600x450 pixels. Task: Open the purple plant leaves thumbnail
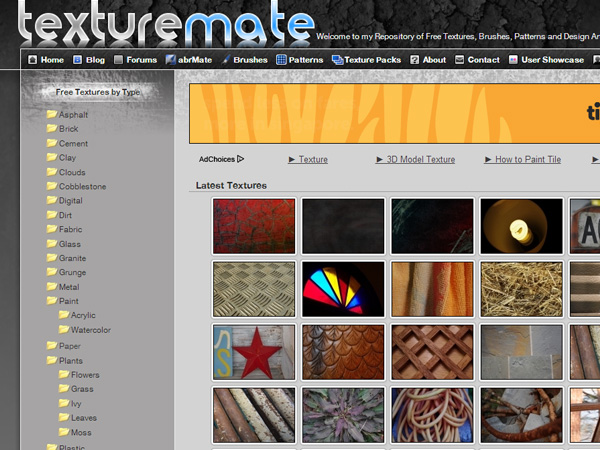(343, 415)
